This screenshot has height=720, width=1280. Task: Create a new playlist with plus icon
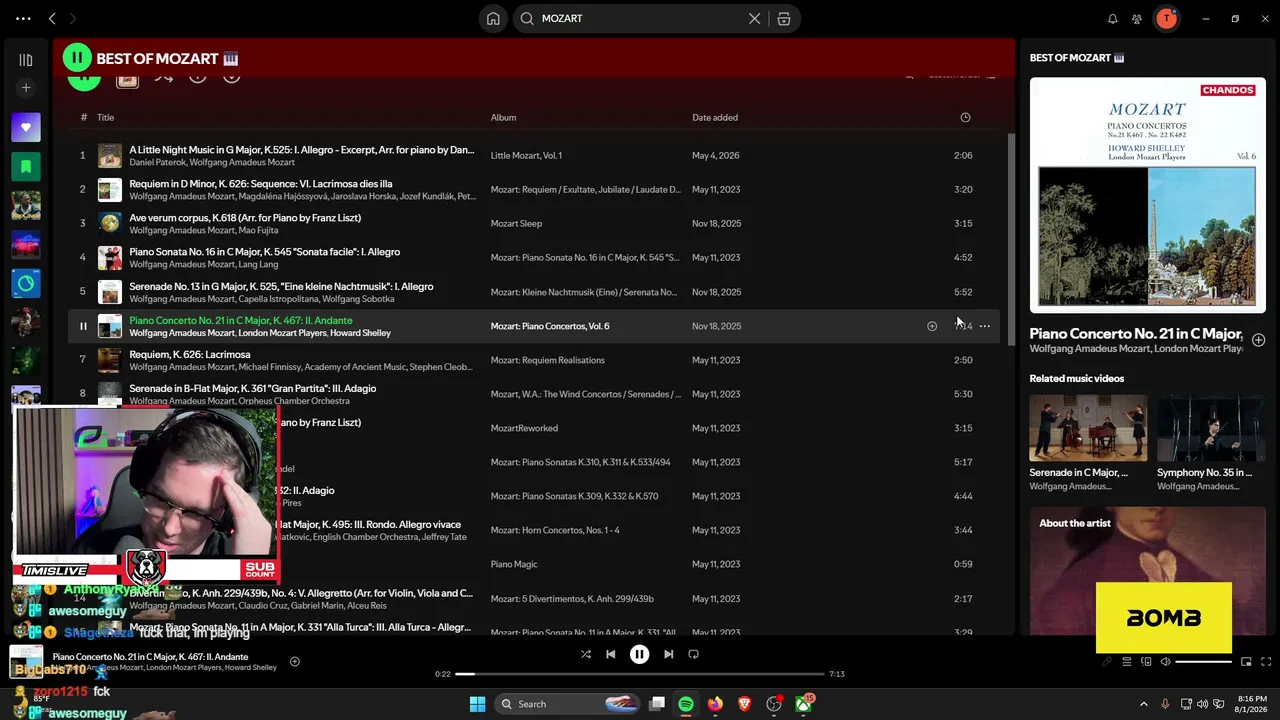pyautogui.click(x=26, y=88)
